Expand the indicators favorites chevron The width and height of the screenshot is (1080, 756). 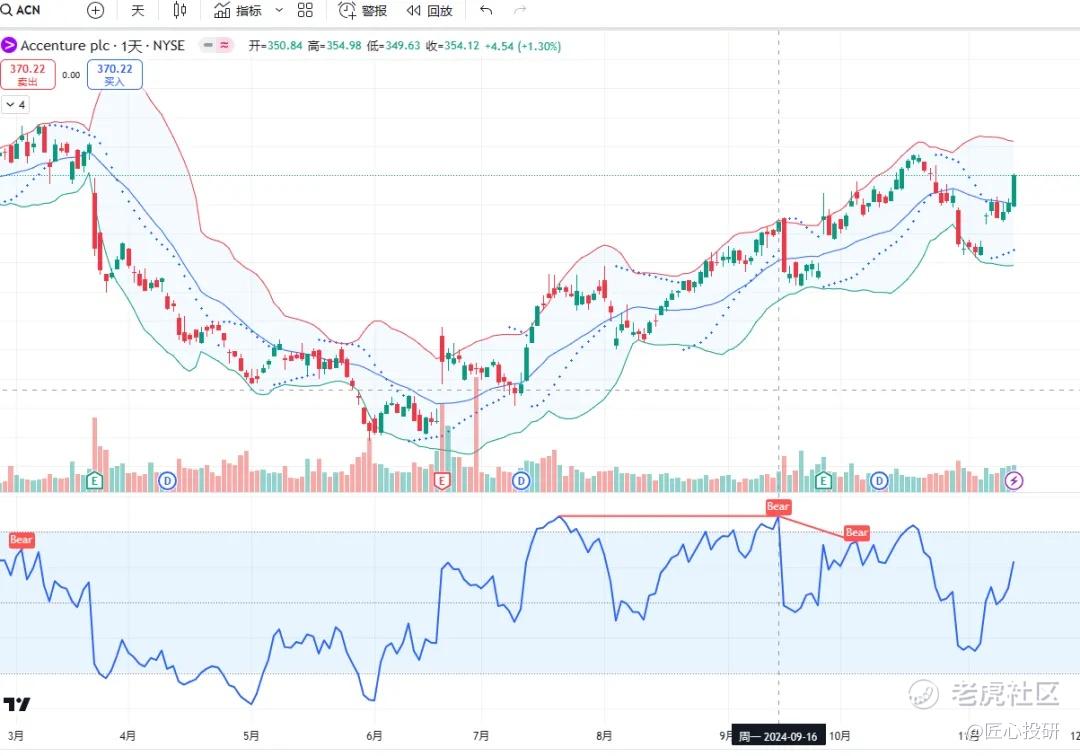[x=279, y=10]
